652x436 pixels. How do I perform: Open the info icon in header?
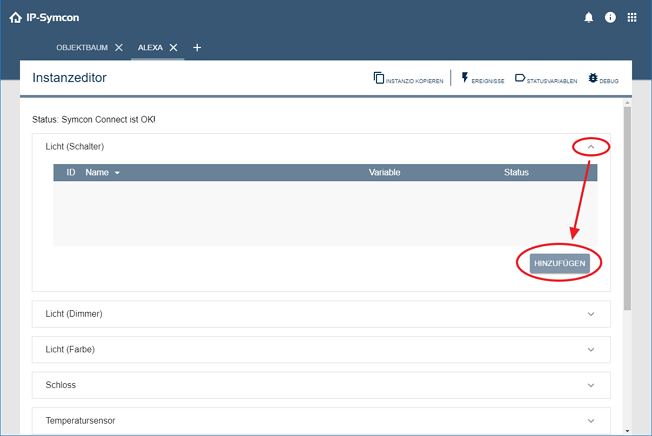click(610, 18)
